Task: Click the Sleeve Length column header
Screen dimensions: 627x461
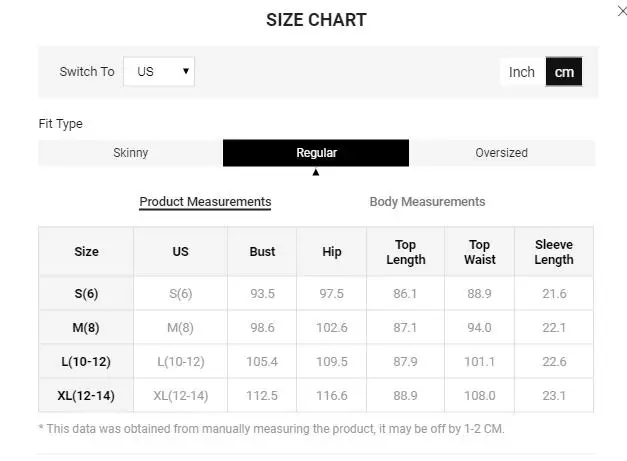Action: click(554, 252)
